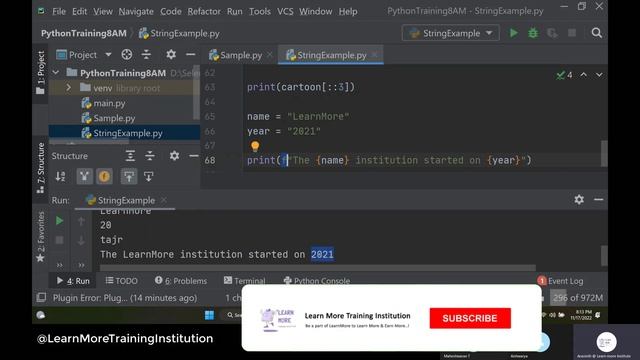Open Project panel settings gear
640x360 pixels.
pos(171,55)
